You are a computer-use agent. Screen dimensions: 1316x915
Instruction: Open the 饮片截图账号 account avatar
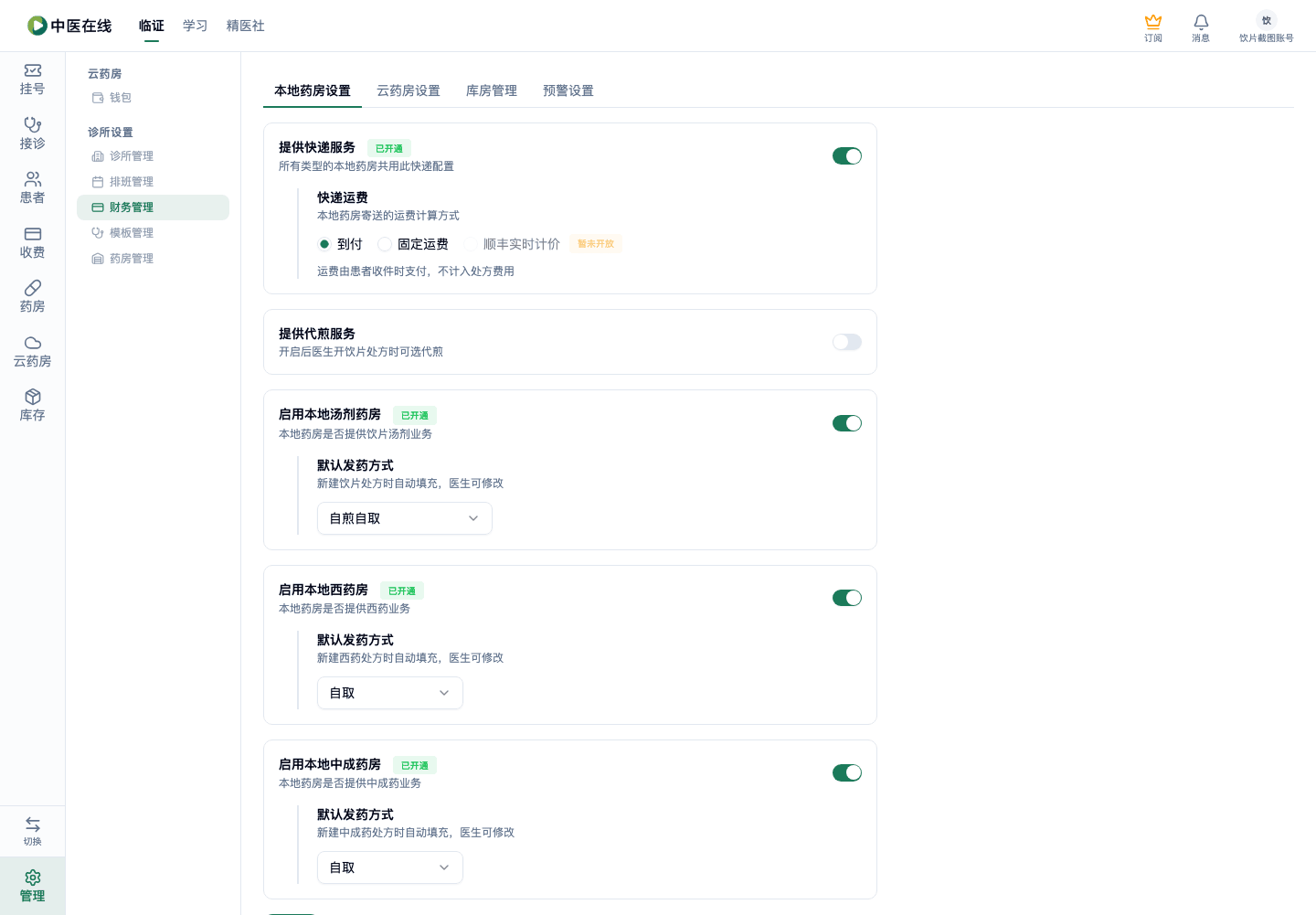point(1267,20)
